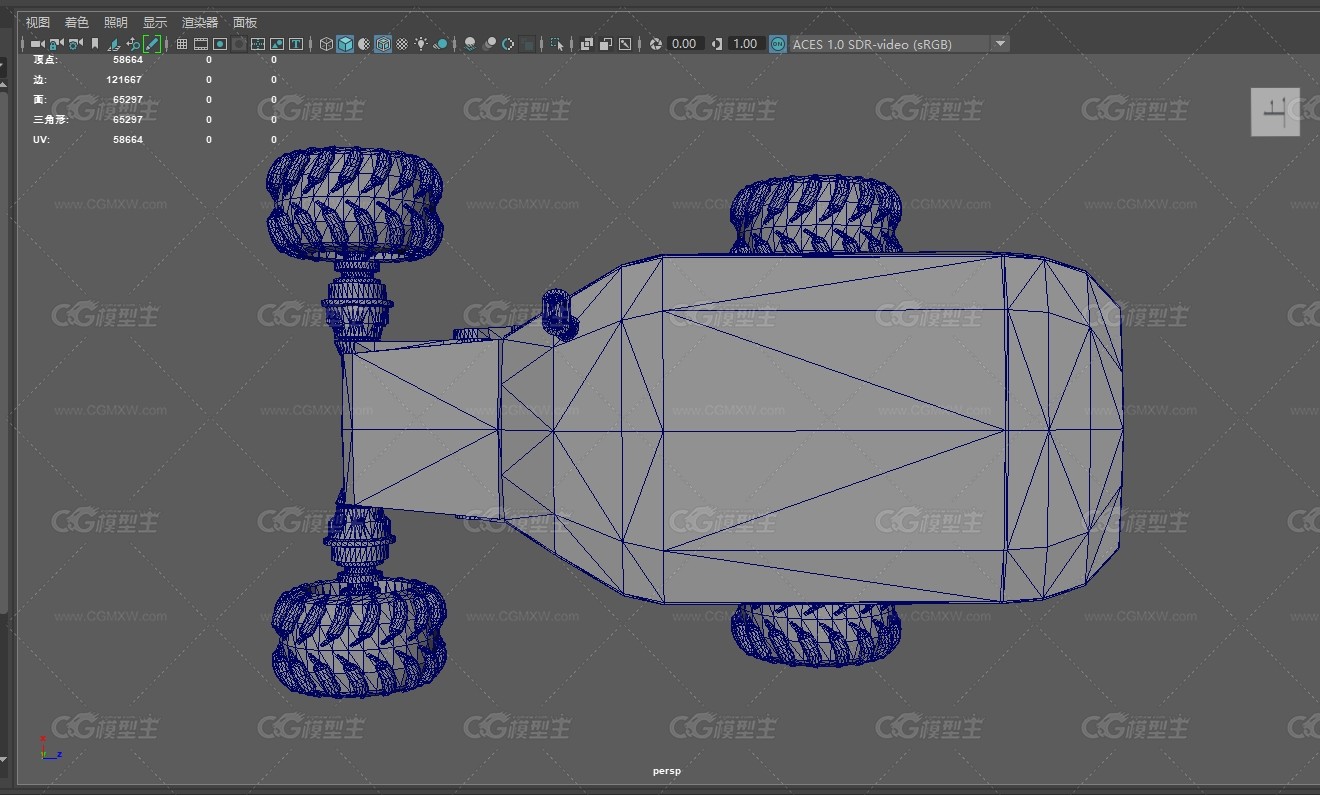Click the view cube in viewport corner
The width and height of the screenshot is (1320, 795).
pyautogui.click(x=1275, y=111)
